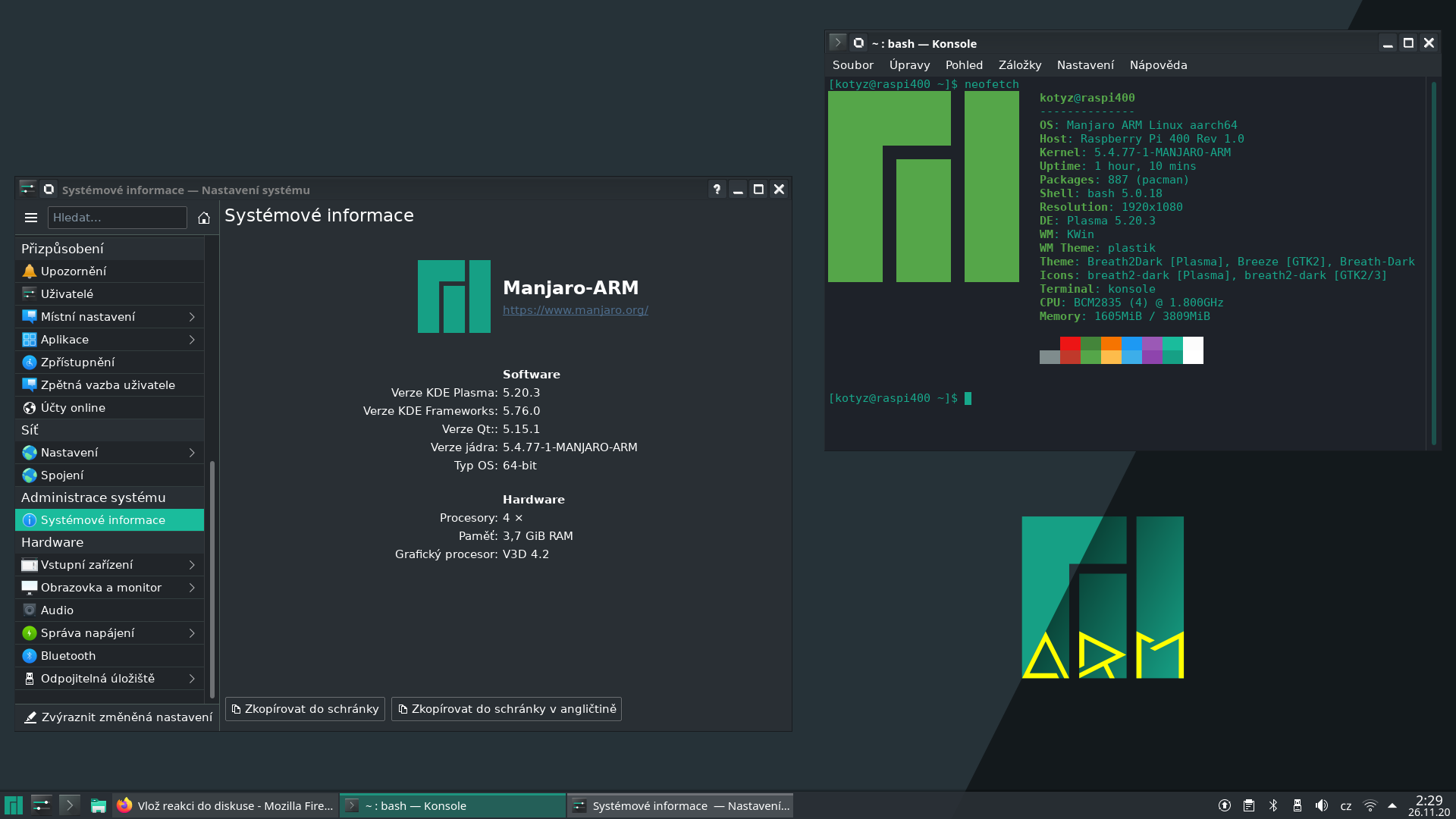Click white color block in neofetch output
1456x819 pixels.
(1193, 350)
